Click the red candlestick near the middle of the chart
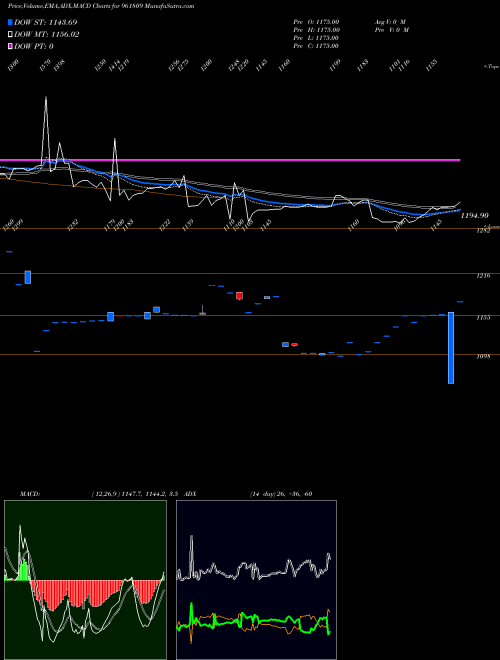Screen dimensions: 500x660 pos(239,296)
